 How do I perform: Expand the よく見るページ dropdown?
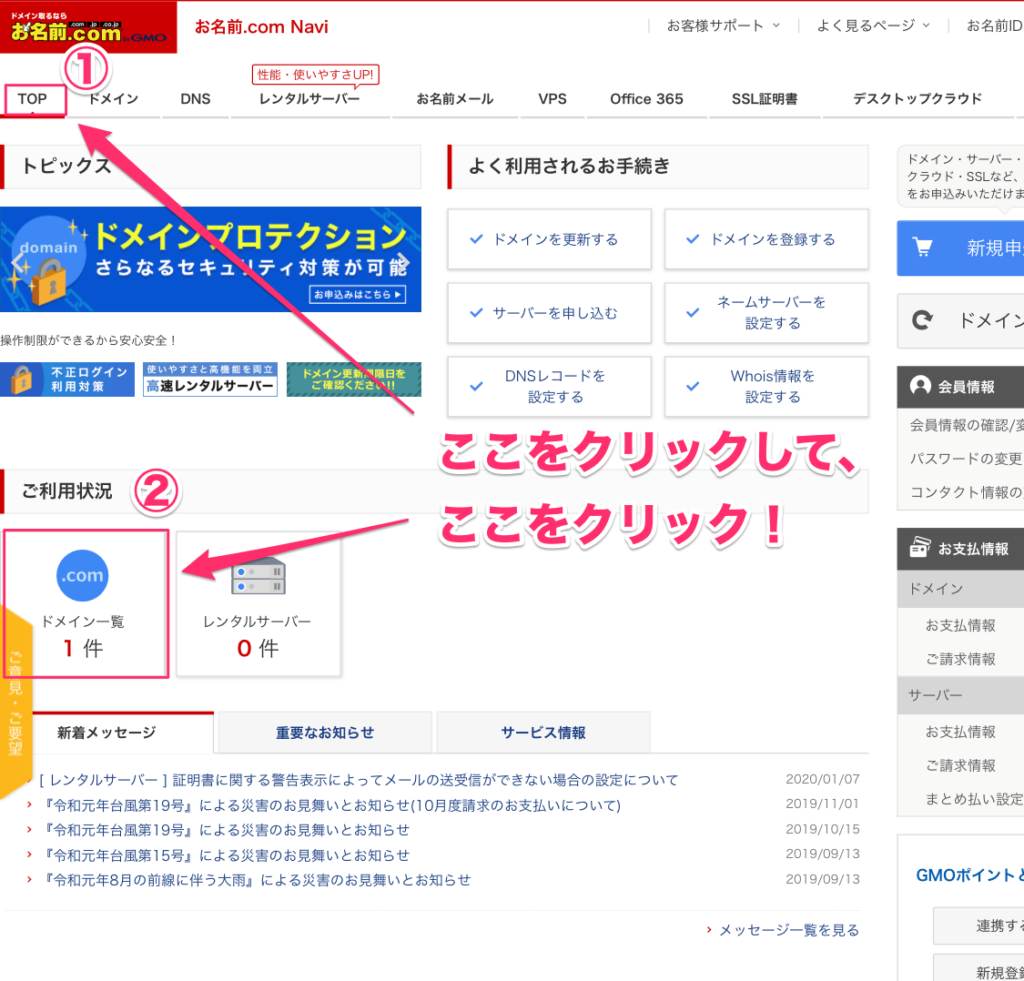[873, 25]
